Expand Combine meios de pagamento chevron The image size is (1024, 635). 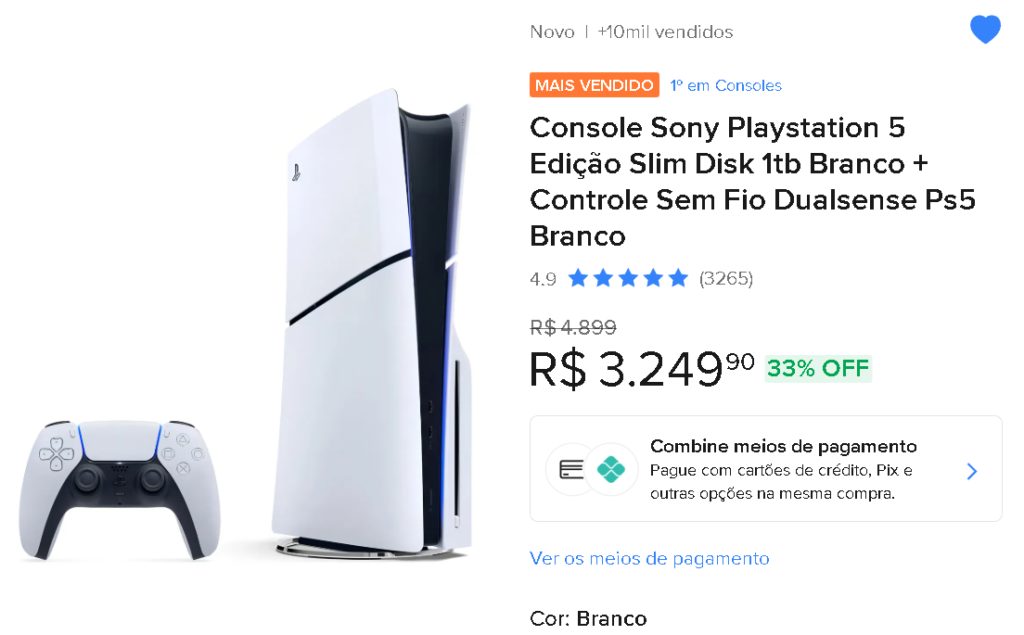972,471
